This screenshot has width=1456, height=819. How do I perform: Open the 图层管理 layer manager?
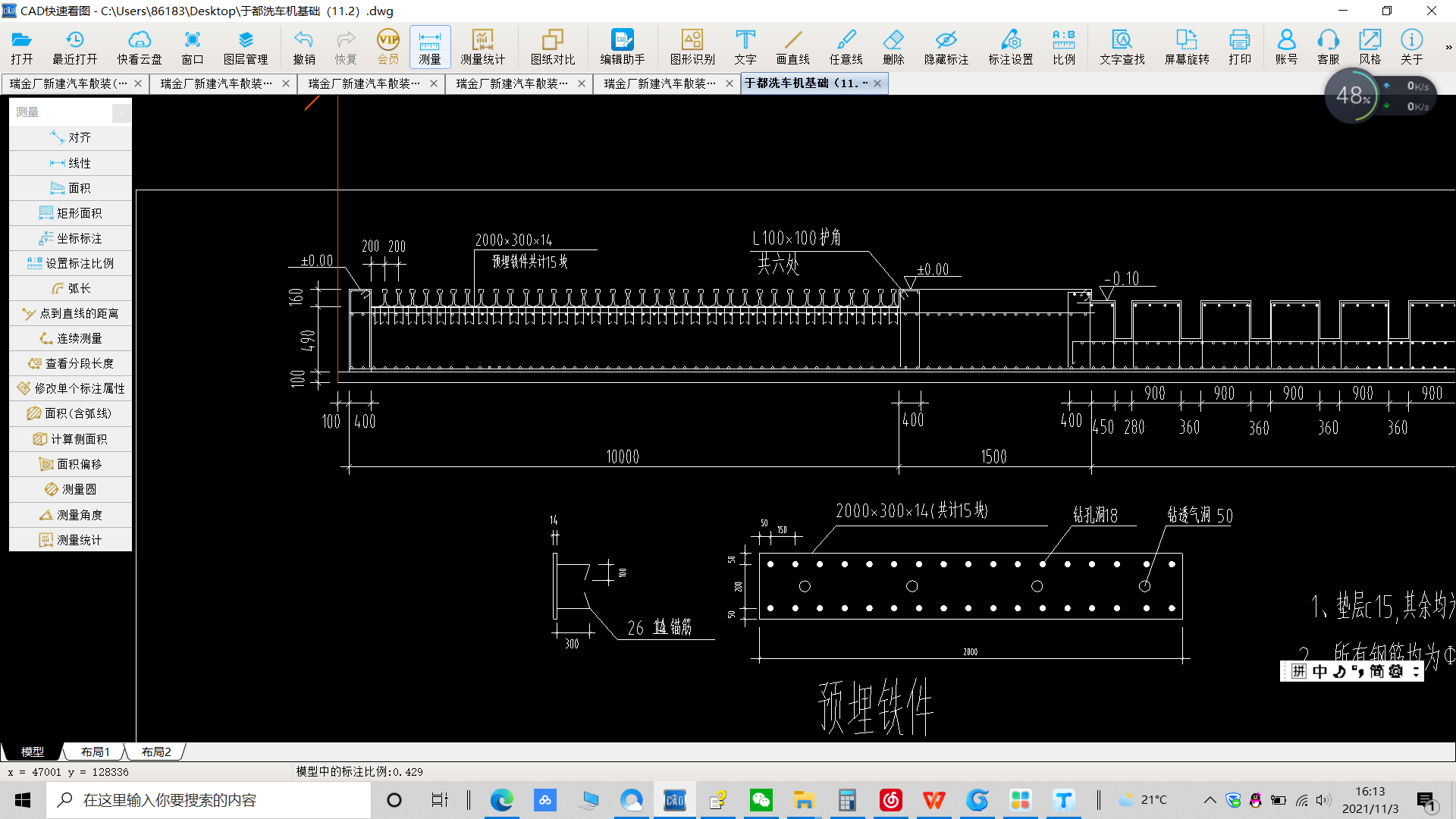pyautogui.click(x=245, y=47)
